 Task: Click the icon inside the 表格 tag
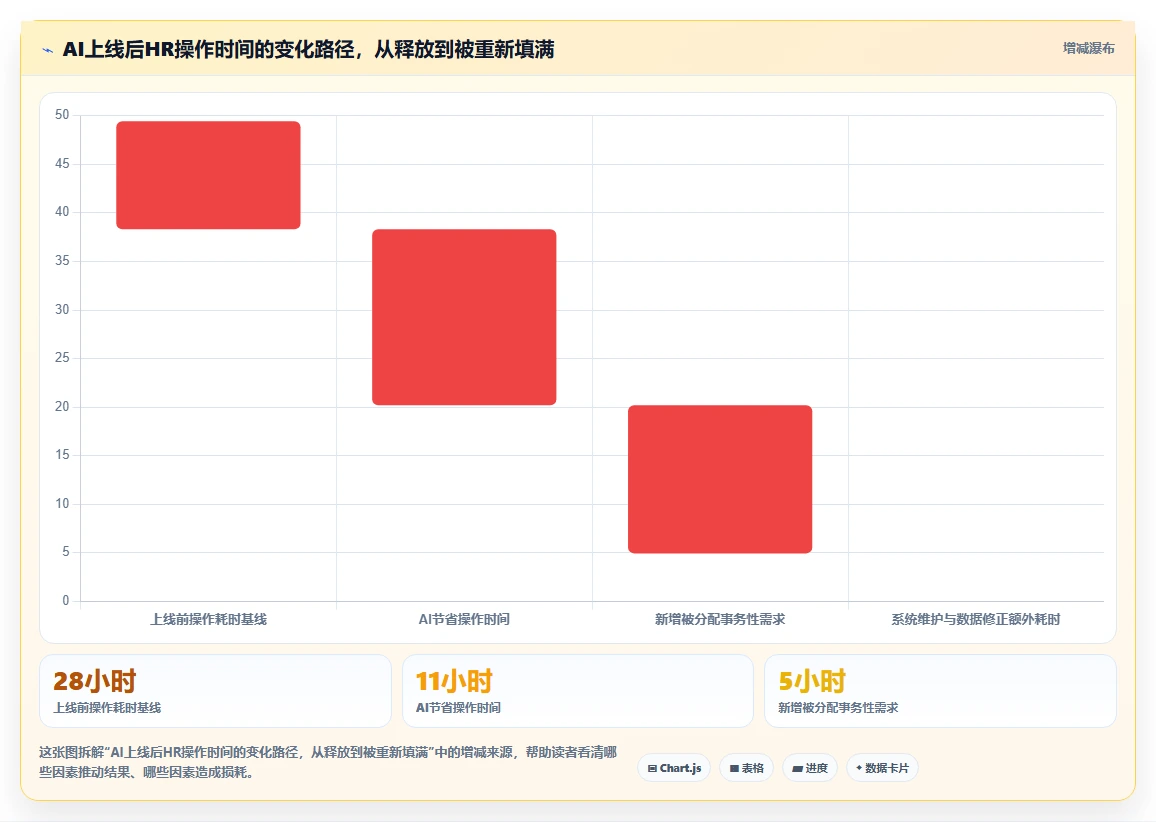click(734, 768)
